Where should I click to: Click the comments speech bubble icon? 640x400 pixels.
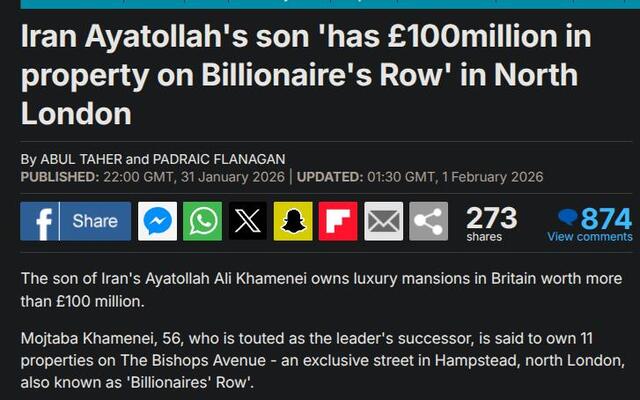[x=567, y=217]
